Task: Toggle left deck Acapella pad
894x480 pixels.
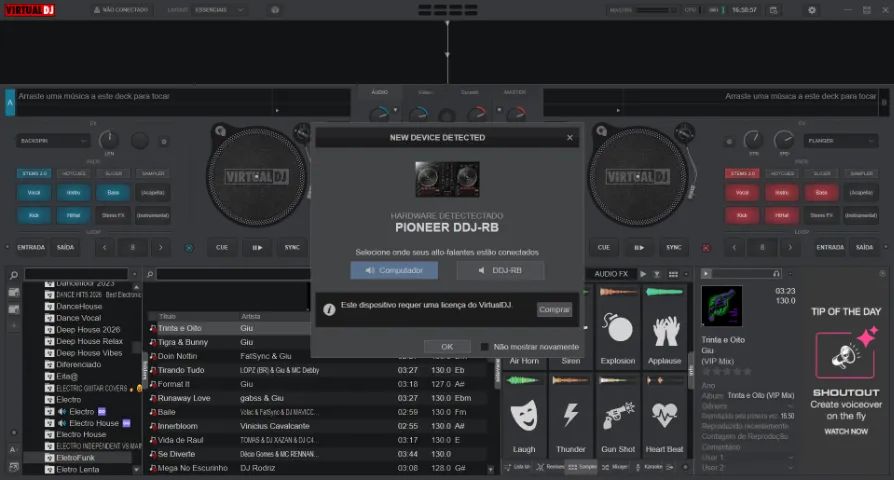Action: point(153,193)
